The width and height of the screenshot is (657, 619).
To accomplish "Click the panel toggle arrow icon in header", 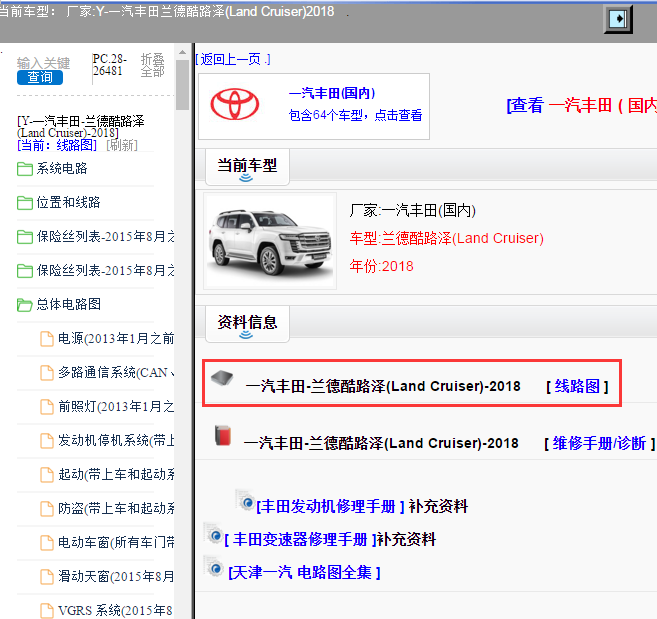I will pos(618,19).
